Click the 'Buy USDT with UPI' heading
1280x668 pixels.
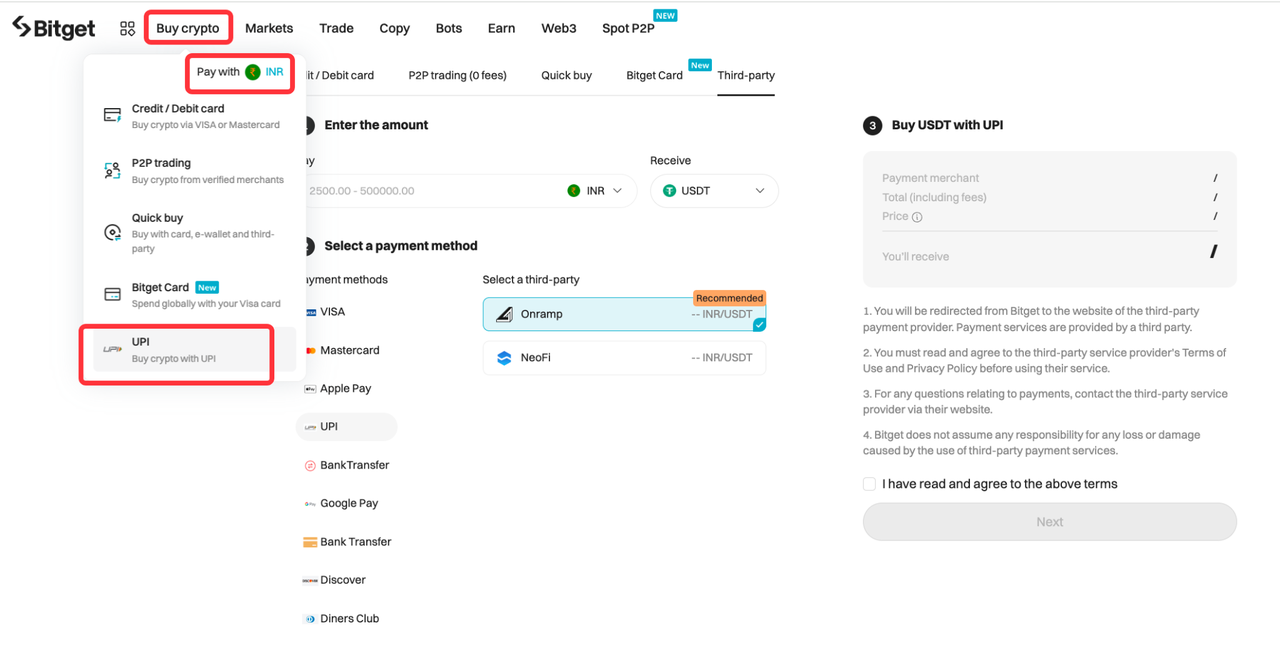(947, 125)
